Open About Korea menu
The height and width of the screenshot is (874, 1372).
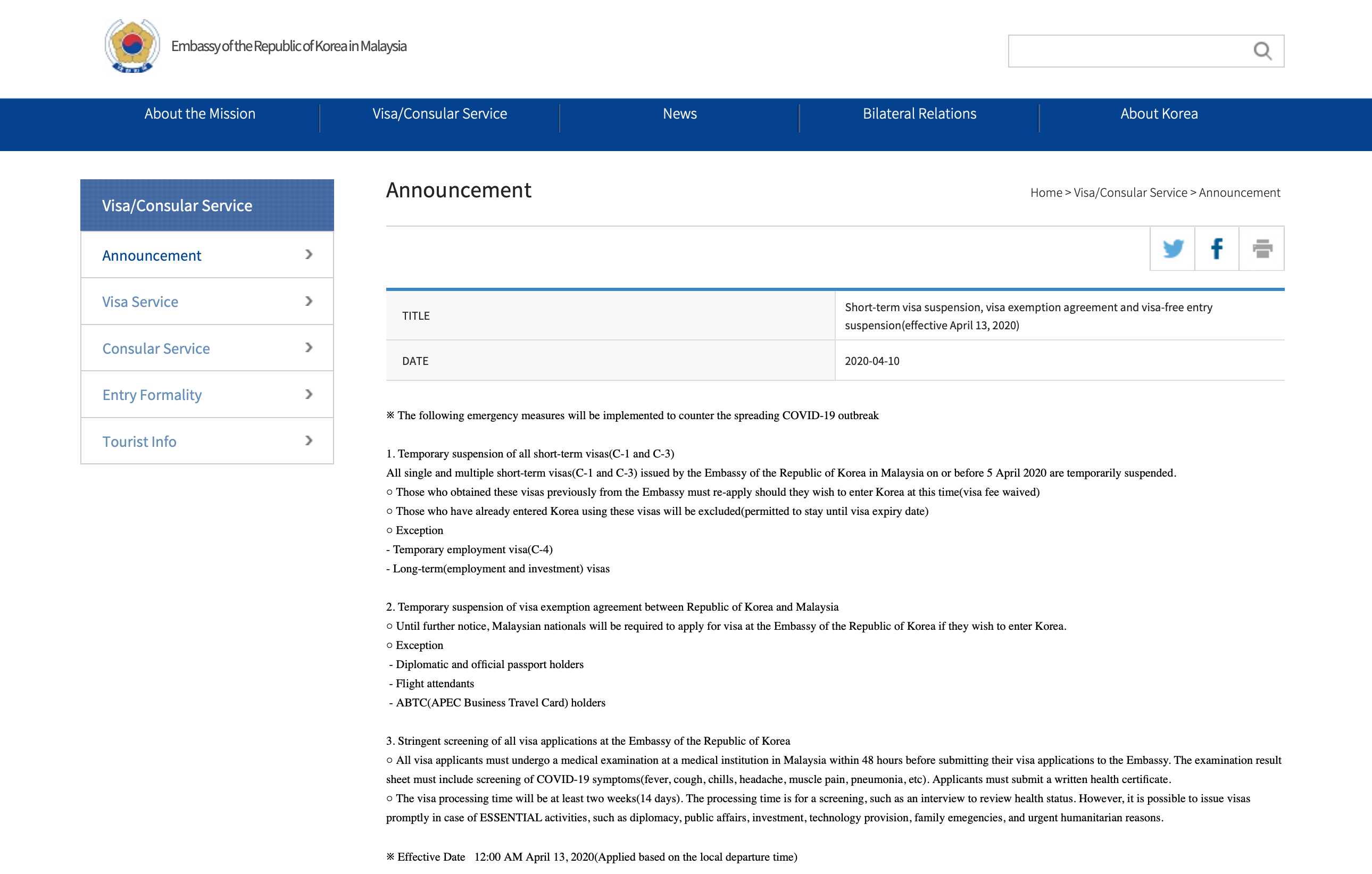1159,114
